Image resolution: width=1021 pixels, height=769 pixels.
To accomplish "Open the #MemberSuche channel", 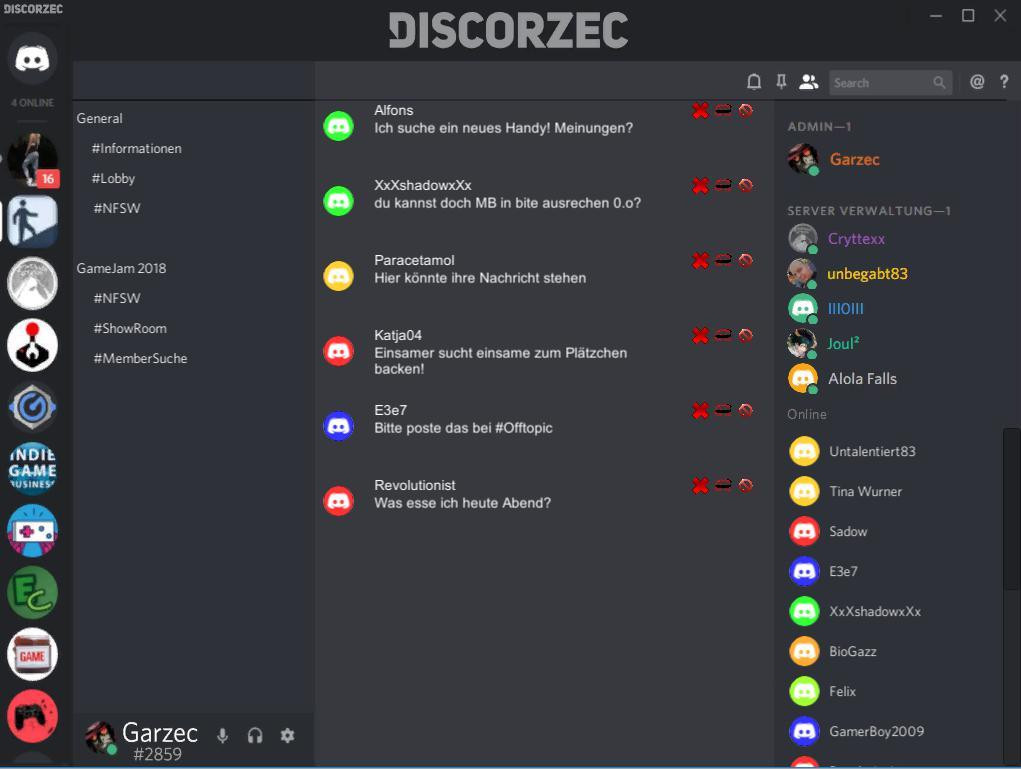I will point(140,358).
